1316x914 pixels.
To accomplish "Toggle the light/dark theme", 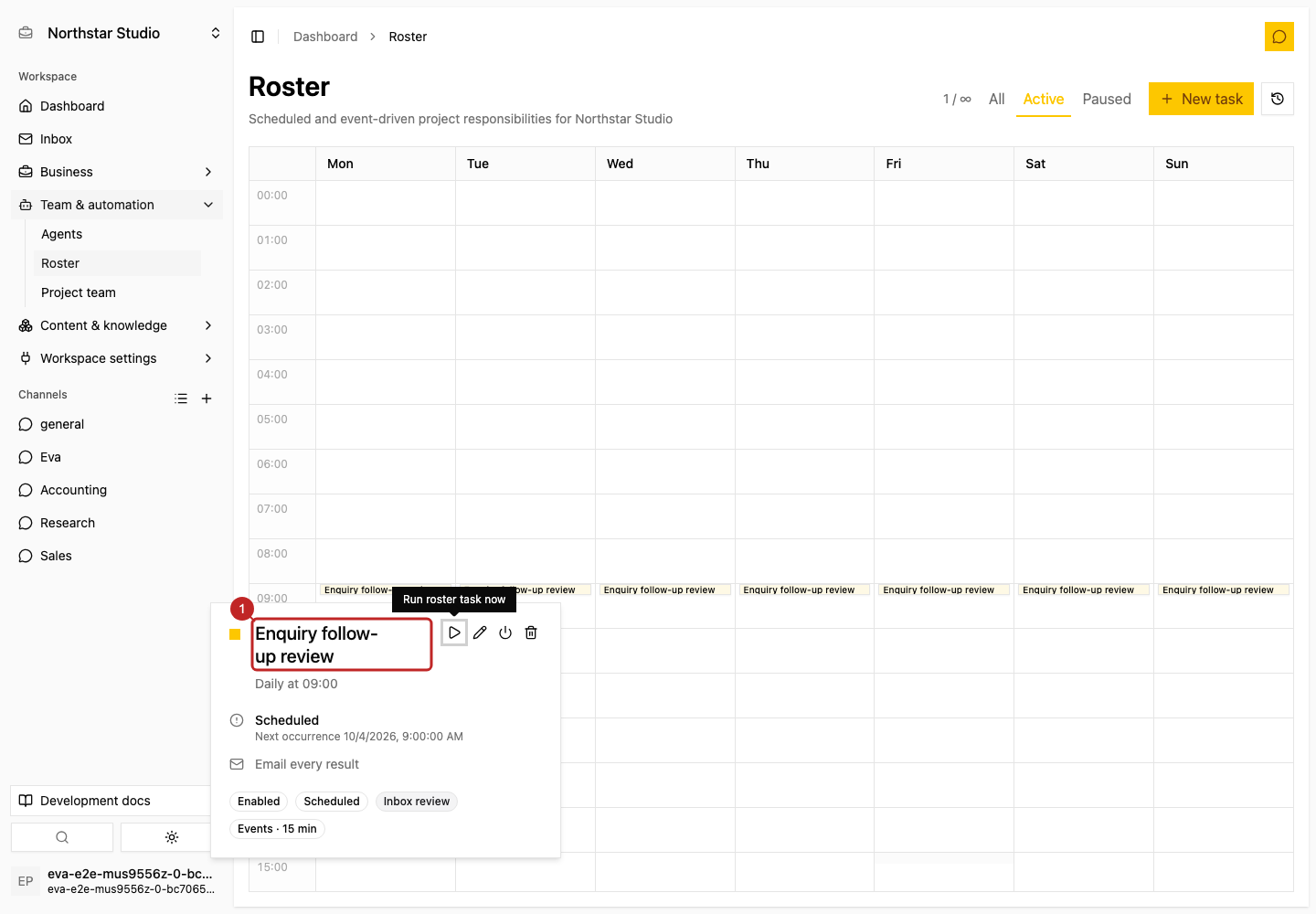I will (x=172, y=837).
